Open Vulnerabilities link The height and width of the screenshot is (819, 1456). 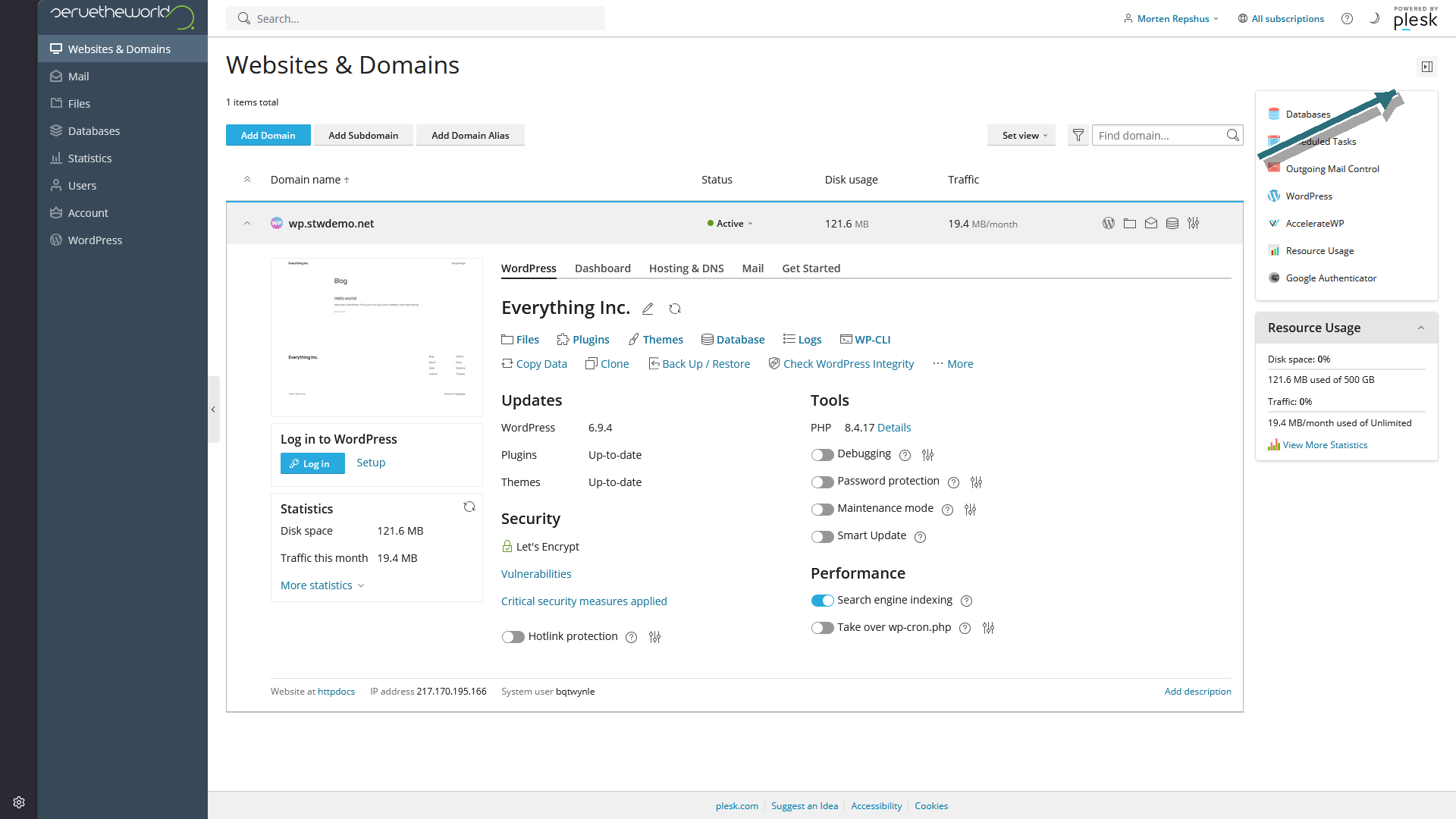point(536,574)
